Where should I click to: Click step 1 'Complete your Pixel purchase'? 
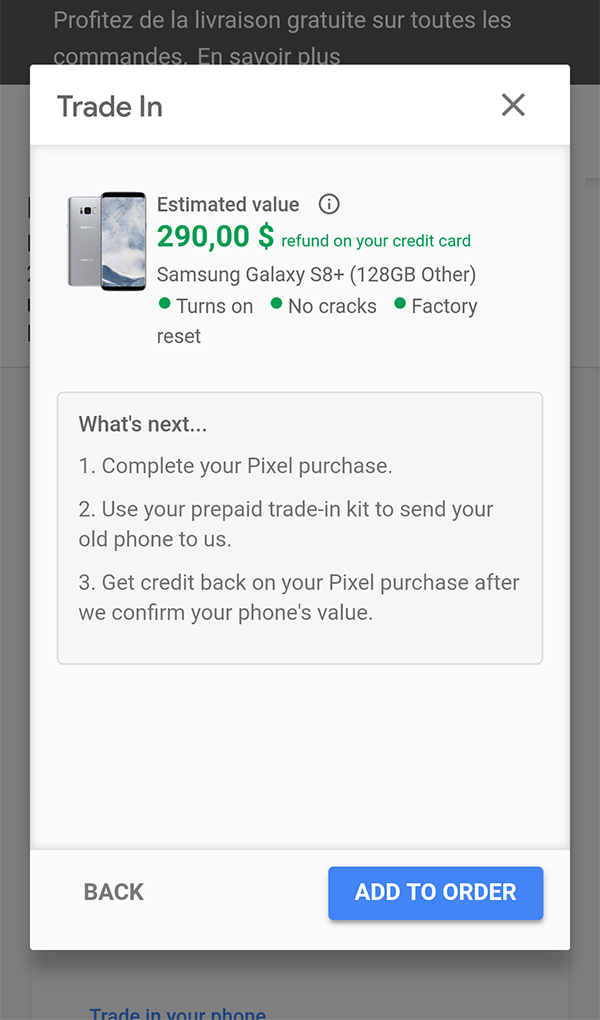tap(236, 466)
